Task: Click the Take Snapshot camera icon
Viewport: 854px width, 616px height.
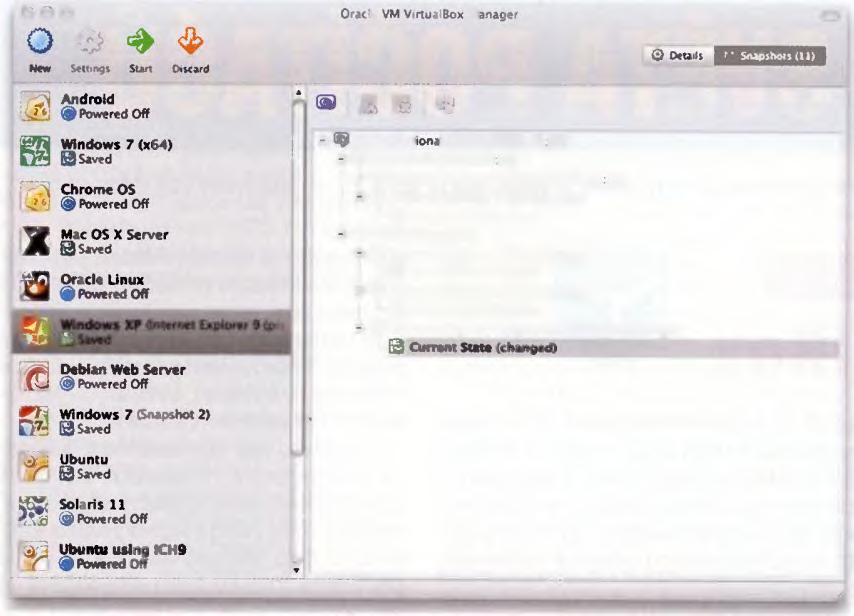Action: pos(326,102)
